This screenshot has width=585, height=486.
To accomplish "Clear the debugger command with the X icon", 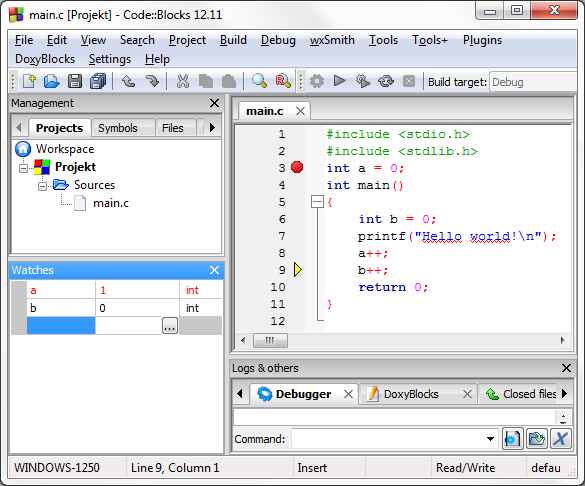I will [x=560, y=439].
